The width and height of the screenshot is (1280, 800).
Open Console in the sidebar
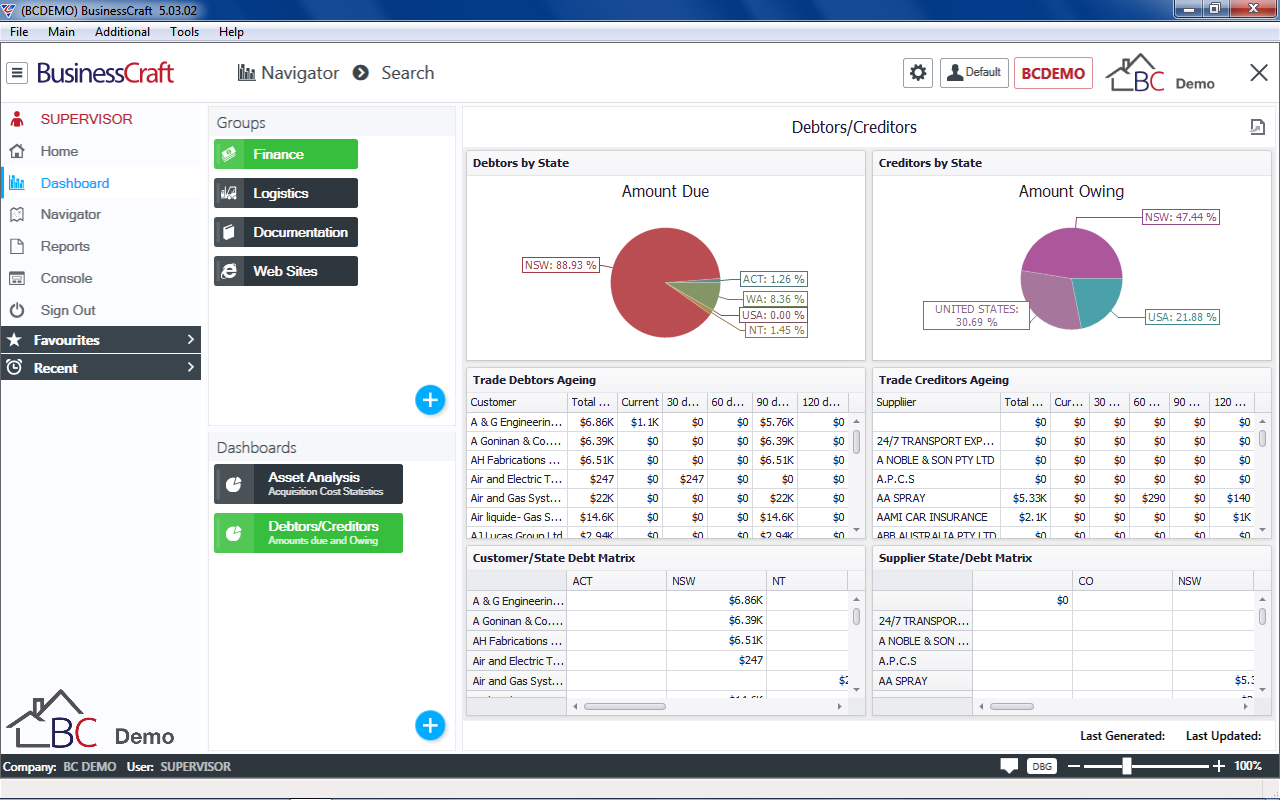pyautogui.click(x=66, y=278)
